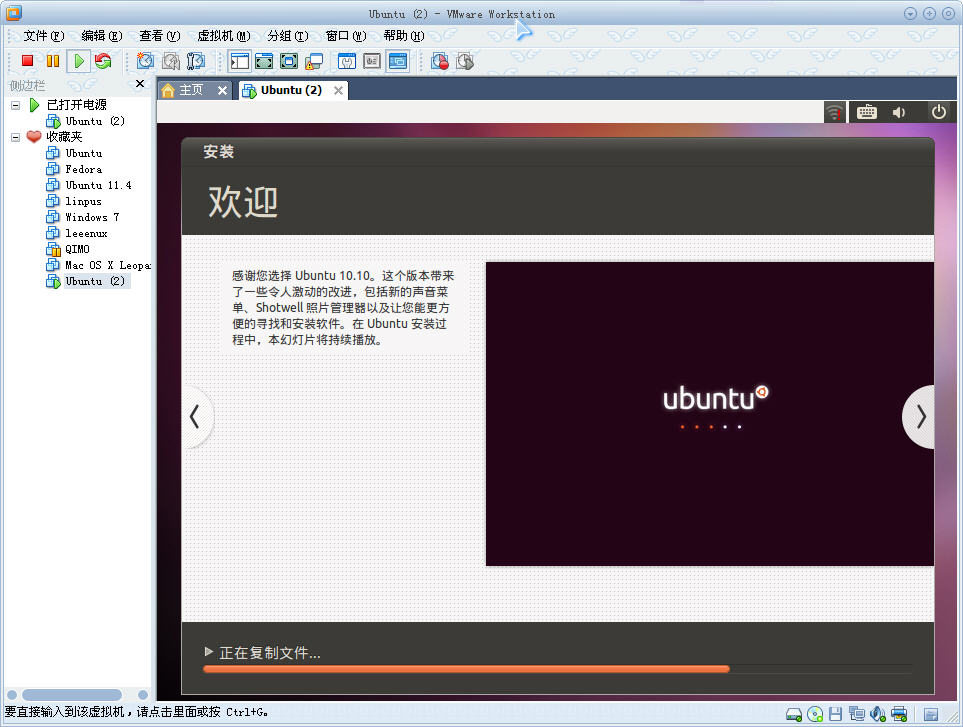Open the 分组(T) menu
Image resolution: width=963 pixels, height=727 pixels.
[x=288, y=36]
